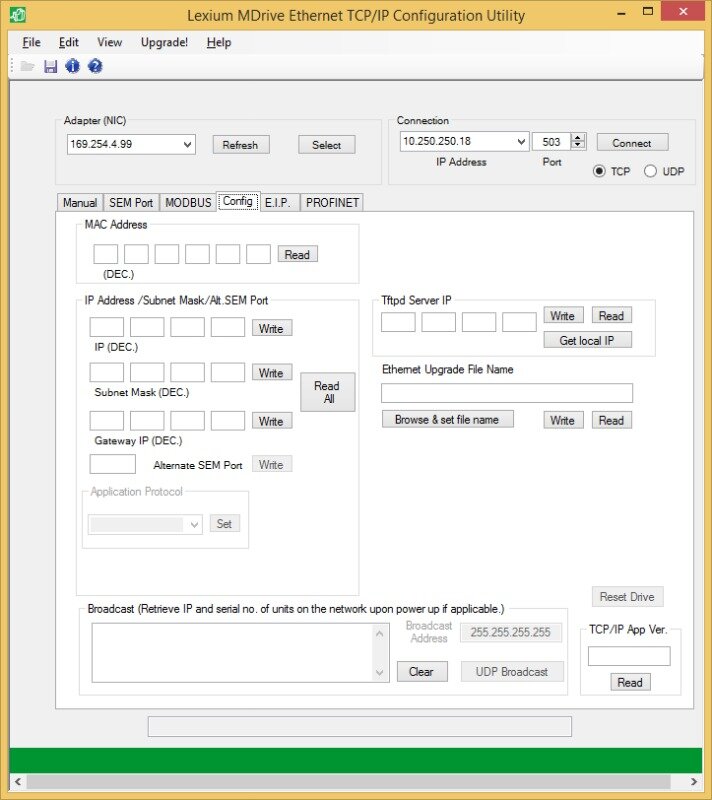Open the Edit menu
Screen dimensions: 712x800
point(68,42)
